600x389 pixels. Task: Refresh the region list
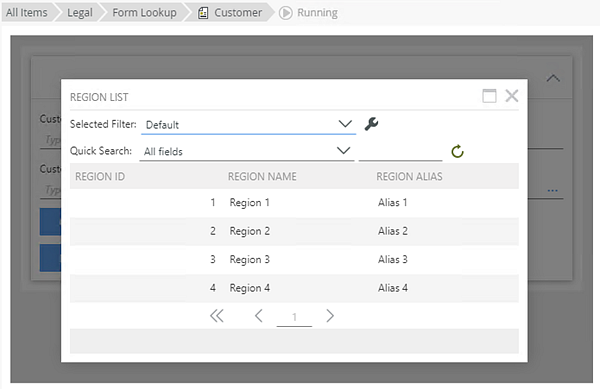click(x=457, y=151)
